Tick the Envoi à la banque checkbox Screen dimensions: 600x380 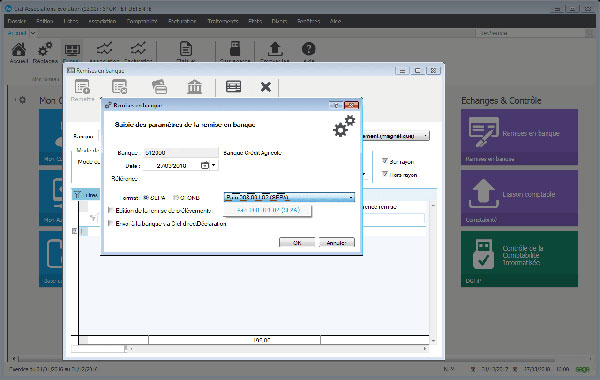(111, 223)
